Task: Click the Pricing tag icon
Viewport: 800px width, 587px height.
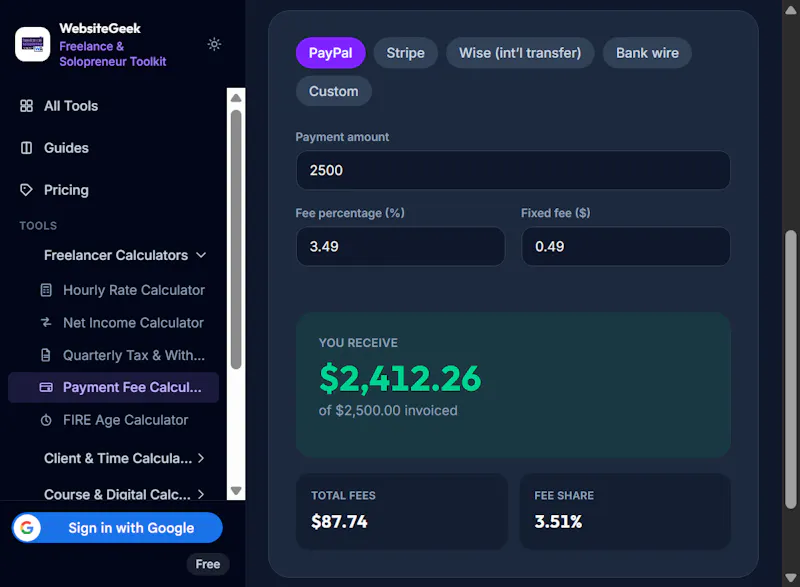Action: tap(26, 190)
